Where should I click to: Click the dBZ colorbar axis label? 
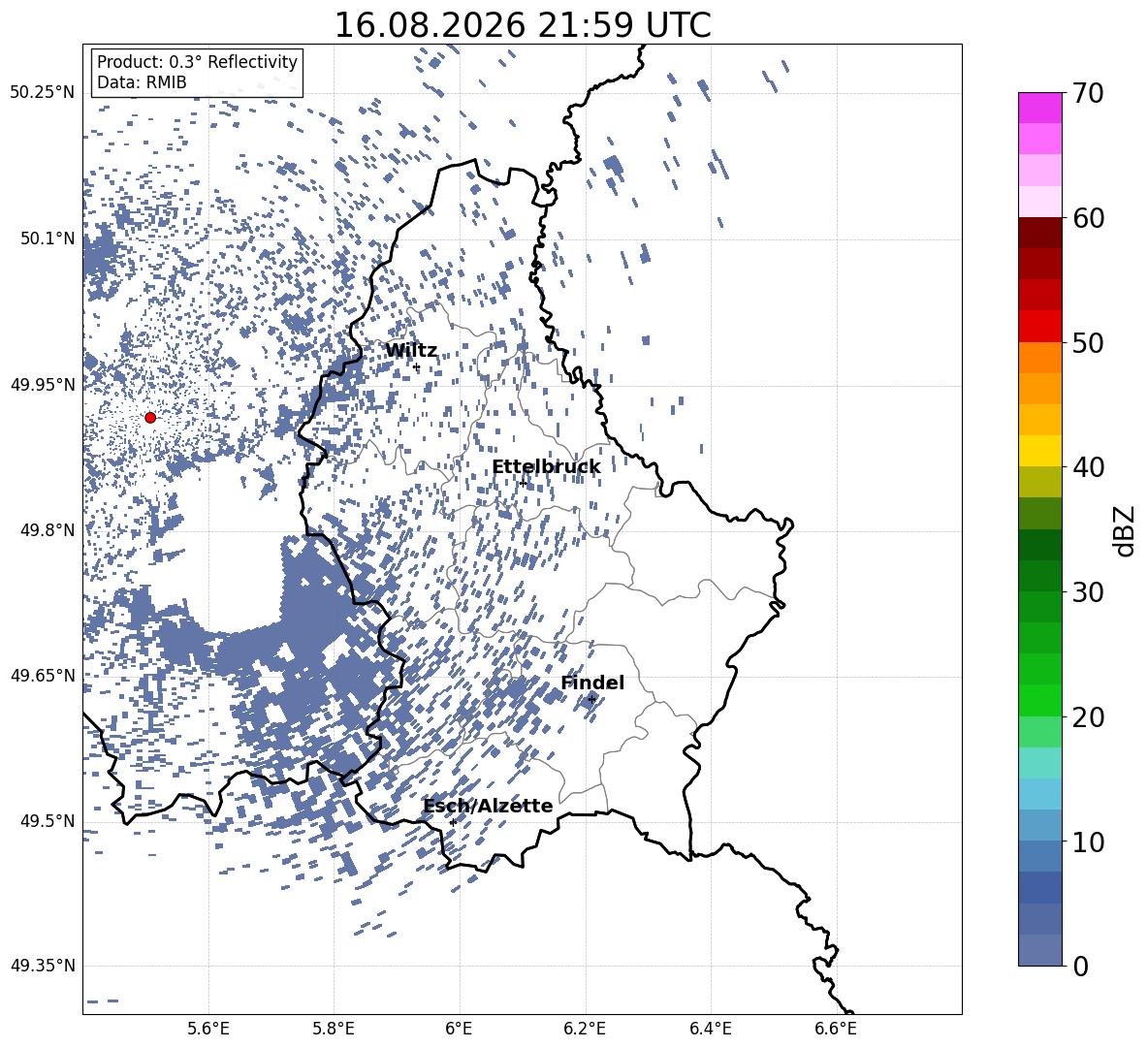(1124, 530)
